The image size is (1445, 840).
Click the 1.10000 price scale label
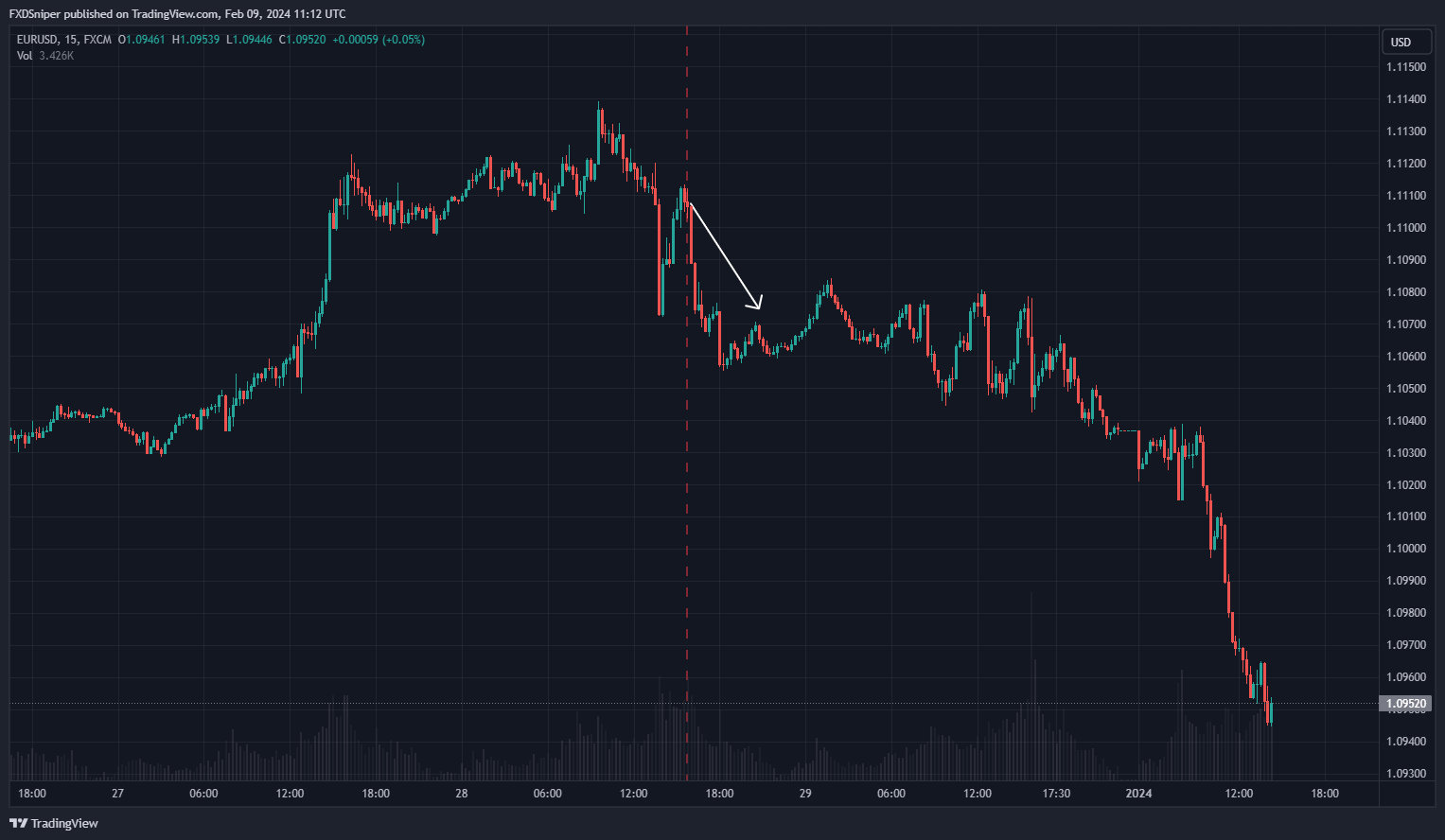(x=1405, y=549)
